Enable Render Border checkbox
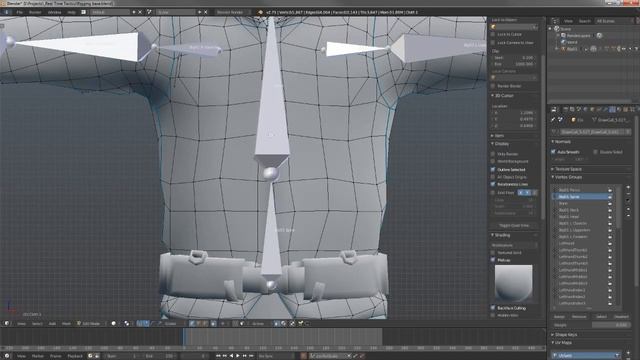Image resolution: width=640 pixels, height=360 pixels. (493, 86)
